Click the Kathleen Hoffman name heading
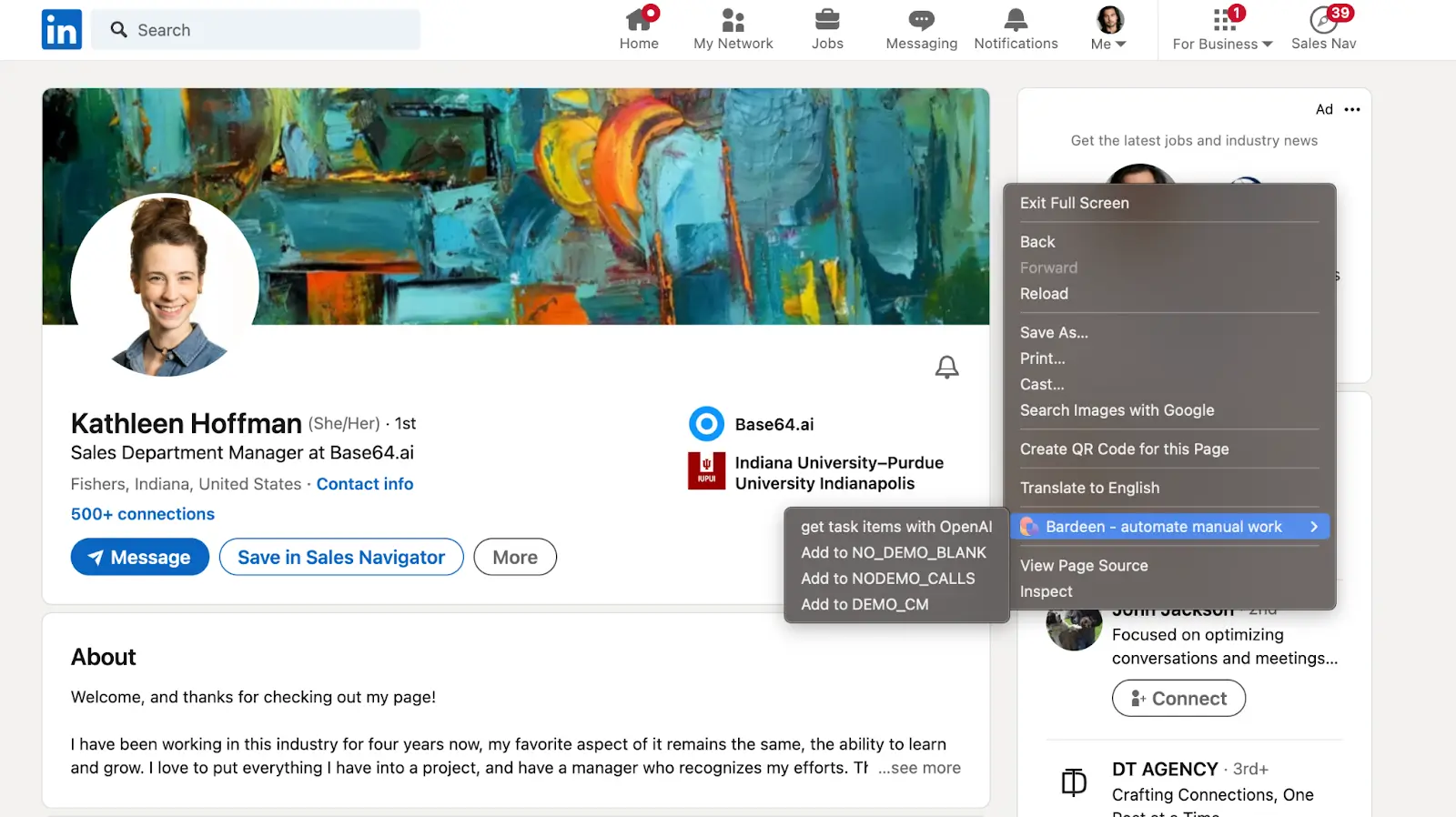 click(187, 423)
